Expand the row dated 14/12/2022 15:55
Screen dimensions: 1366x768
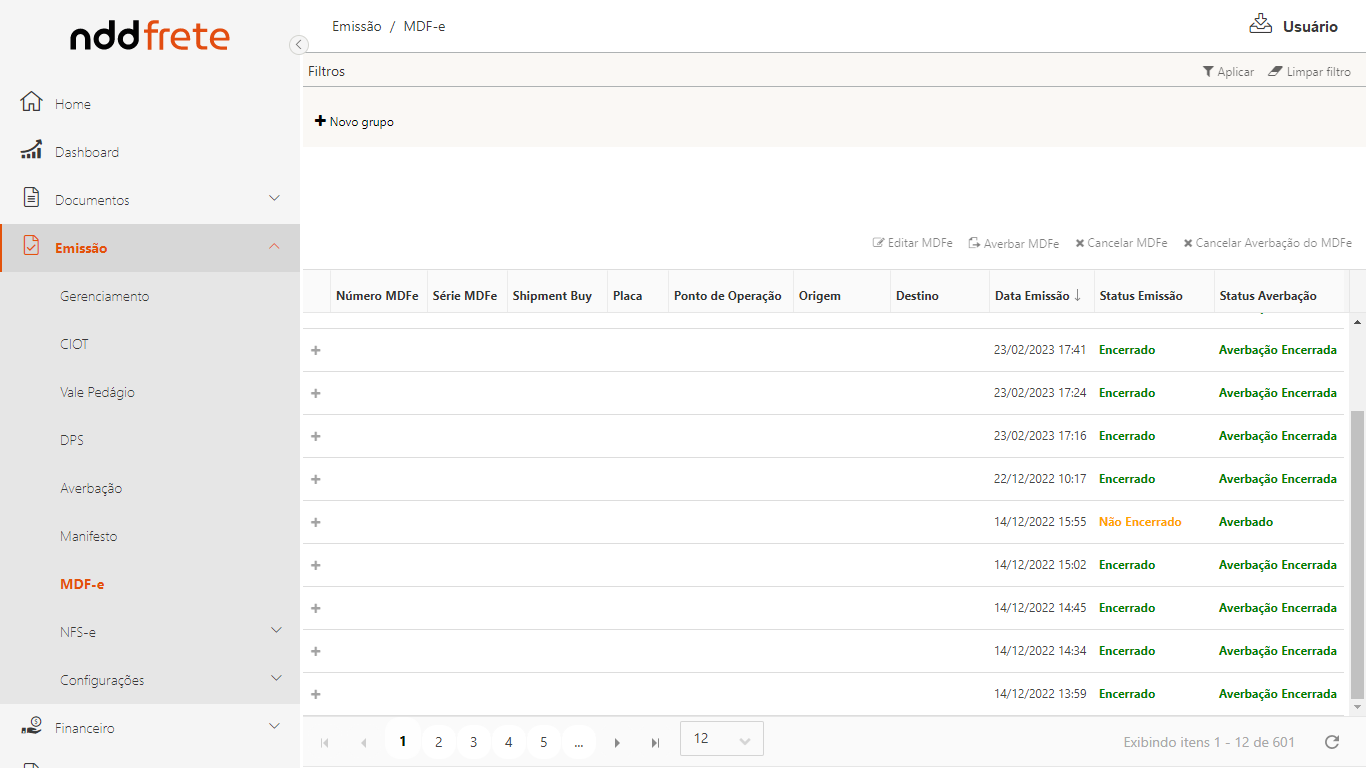[316, 522]
